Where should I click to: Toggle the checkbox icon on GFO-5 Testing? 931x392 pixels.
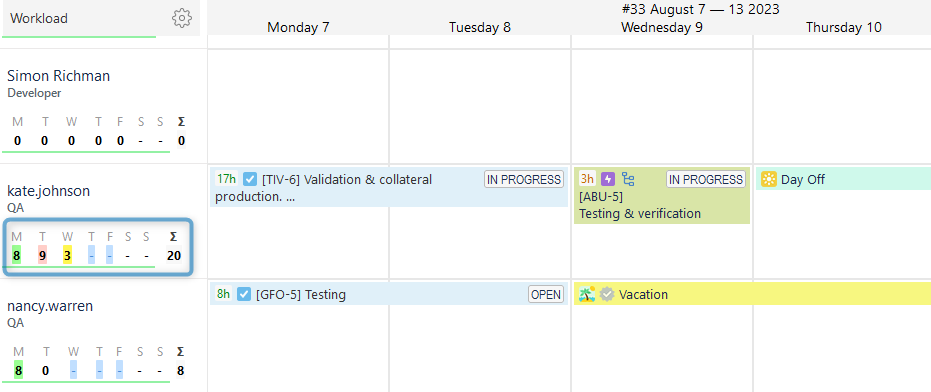click(x=243, y=294)
